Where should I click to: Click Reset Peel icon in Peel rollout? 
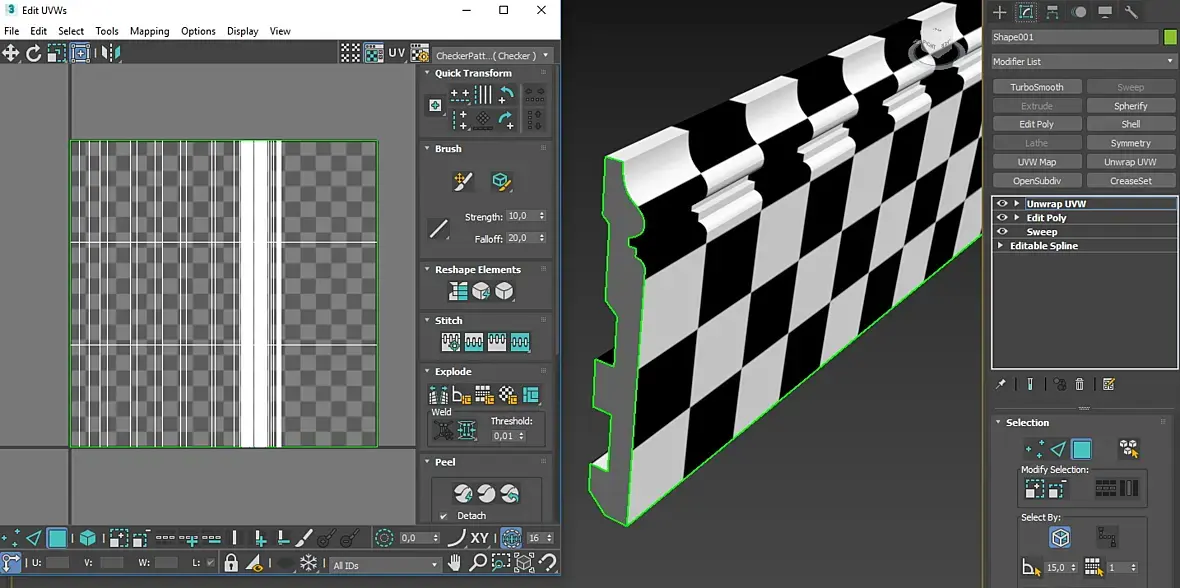[509, 494]
